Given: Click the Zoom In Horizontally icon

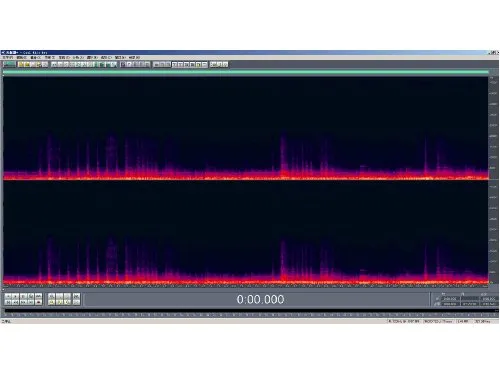Looking at the screenshot, I should 51,296.
